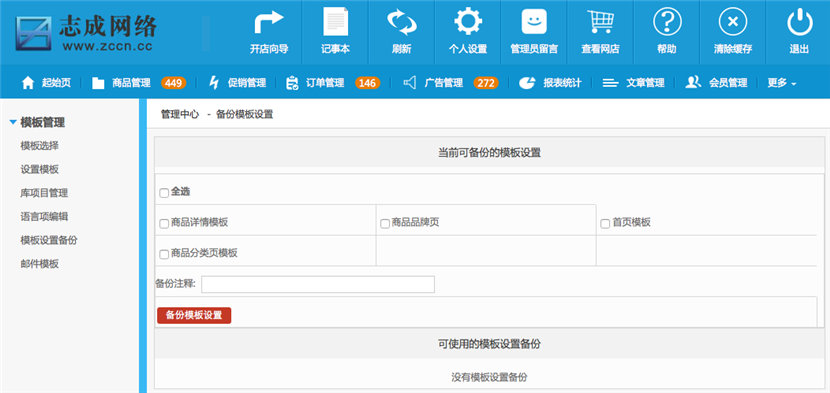830x393 pixels.
Task: Open 文章管理 menu item
Action: pyautogui.click(x=645, y=83)
